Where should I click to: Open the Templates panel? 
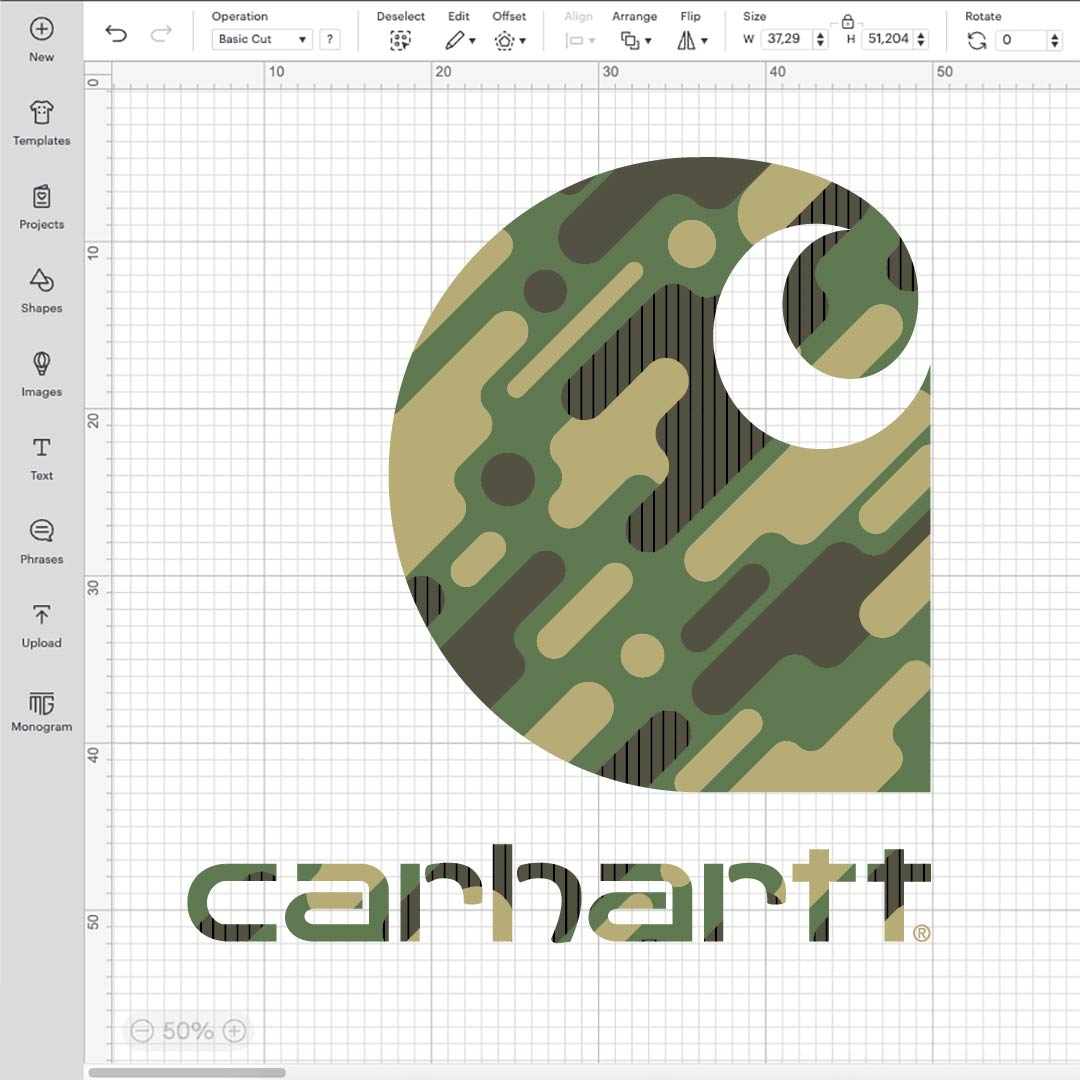(x=41, y=112)
